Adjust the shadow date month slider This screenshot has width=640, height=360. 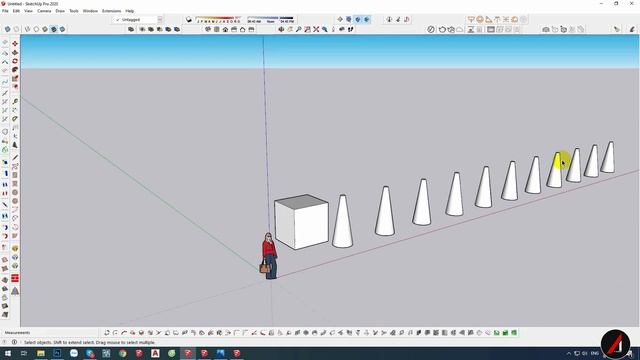click(x=218, y=19)
